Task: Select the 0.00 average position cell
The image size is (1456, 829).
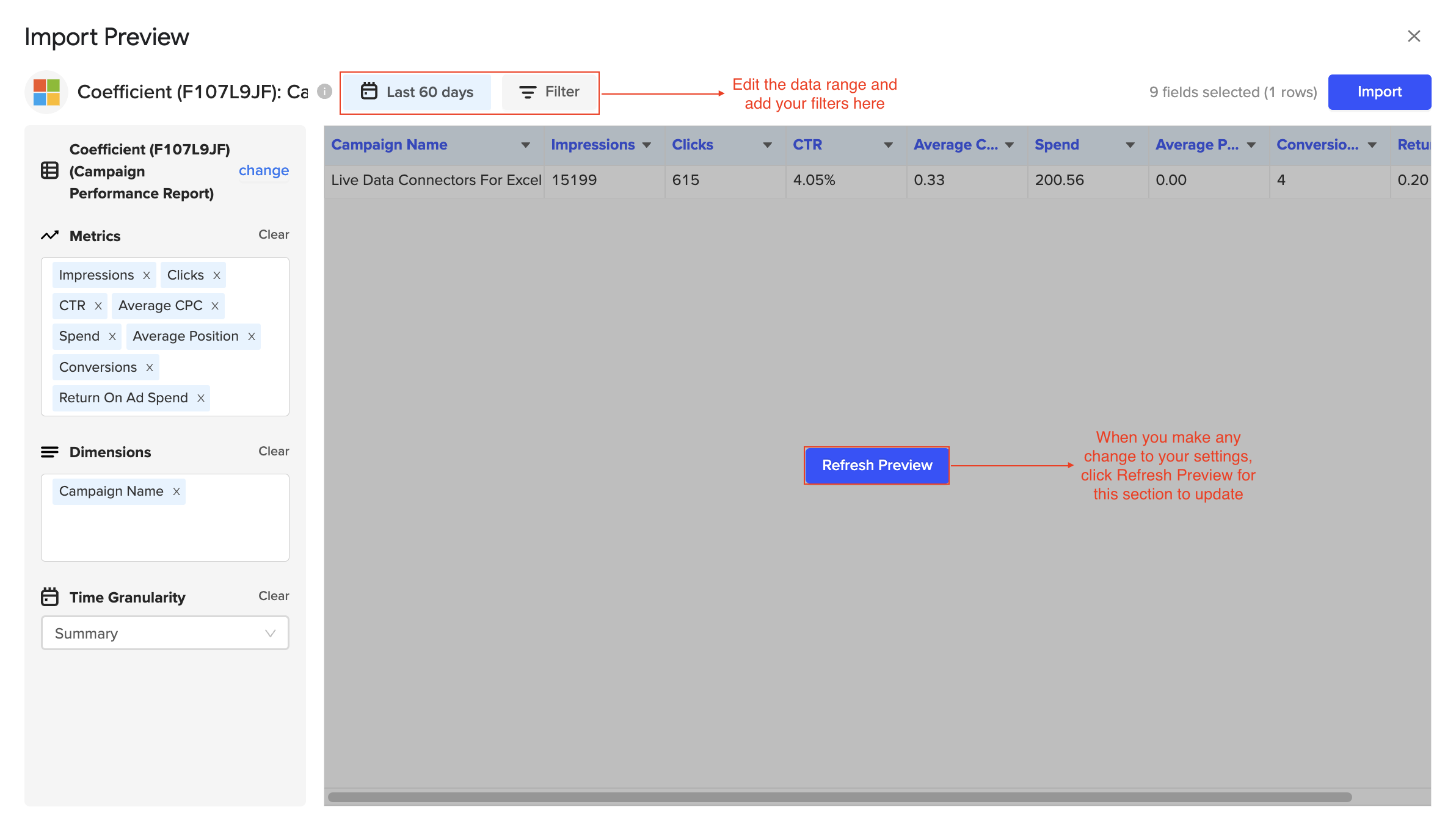Action: (x=1209, y=181)
